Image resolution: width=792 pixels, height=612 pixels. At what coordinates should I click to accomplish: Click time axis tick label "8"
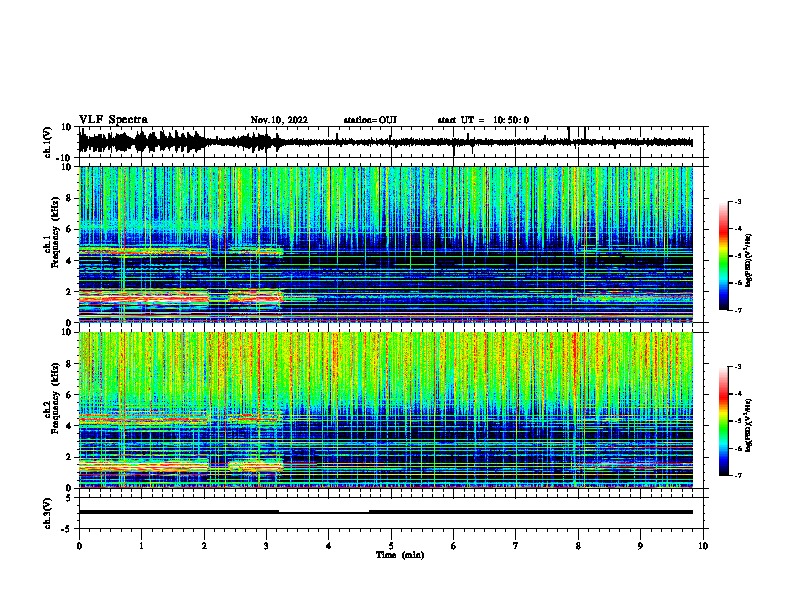click(x=578, y=546)
